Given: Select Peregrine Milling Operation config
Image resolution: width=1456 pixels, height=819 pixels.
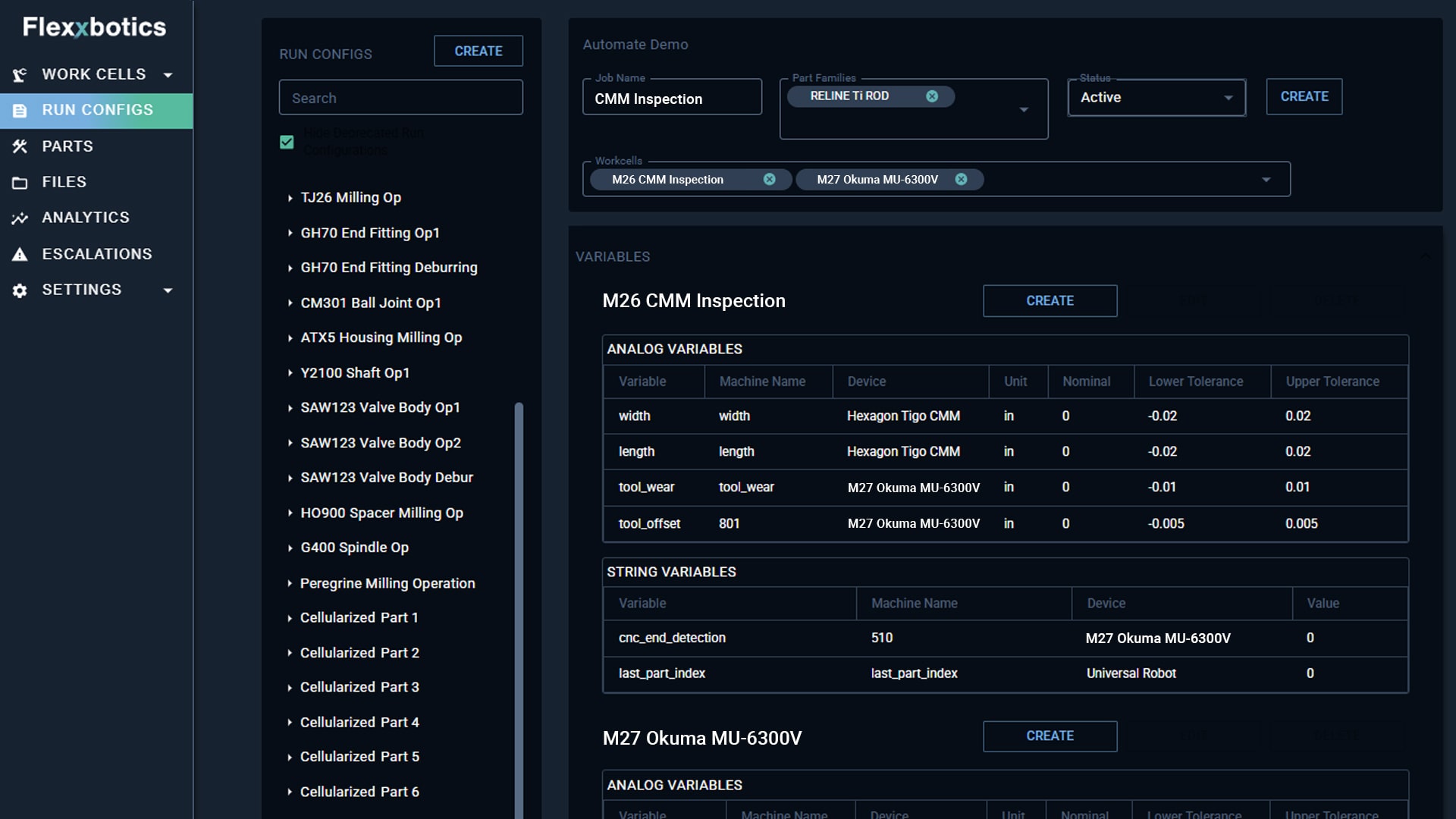Looking at the screenshot, I should tap(388, 583).
